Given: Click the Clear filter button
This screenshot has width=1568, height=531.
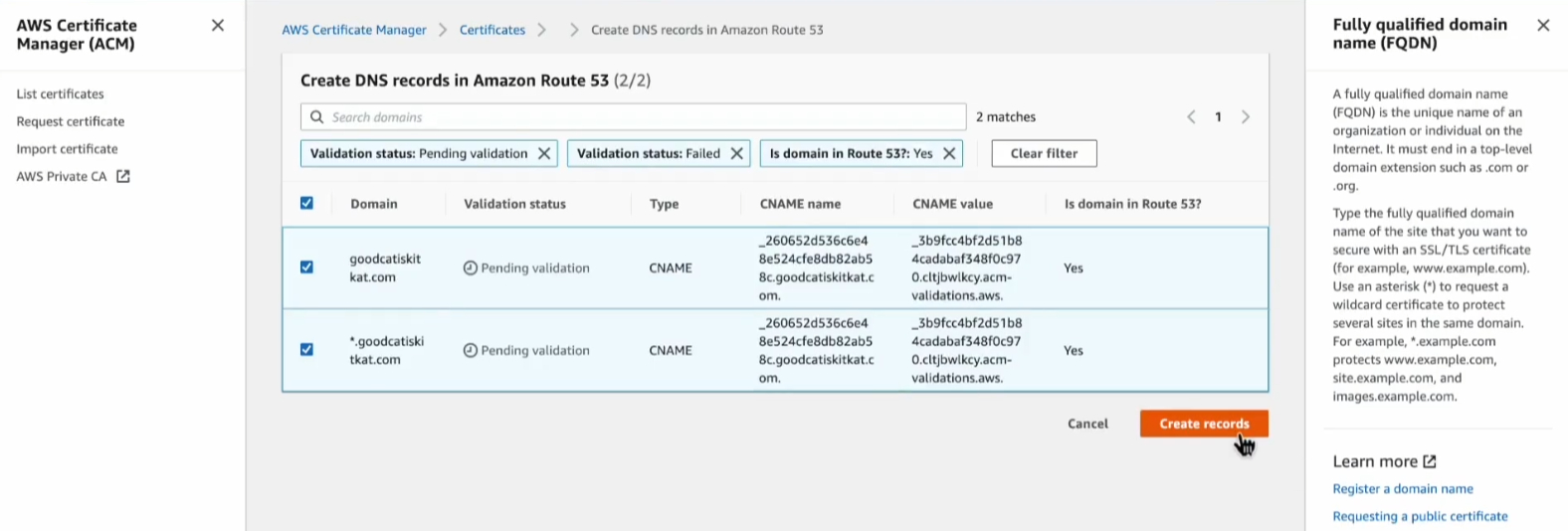Looking at the screenshot, I should (1044, 153).
